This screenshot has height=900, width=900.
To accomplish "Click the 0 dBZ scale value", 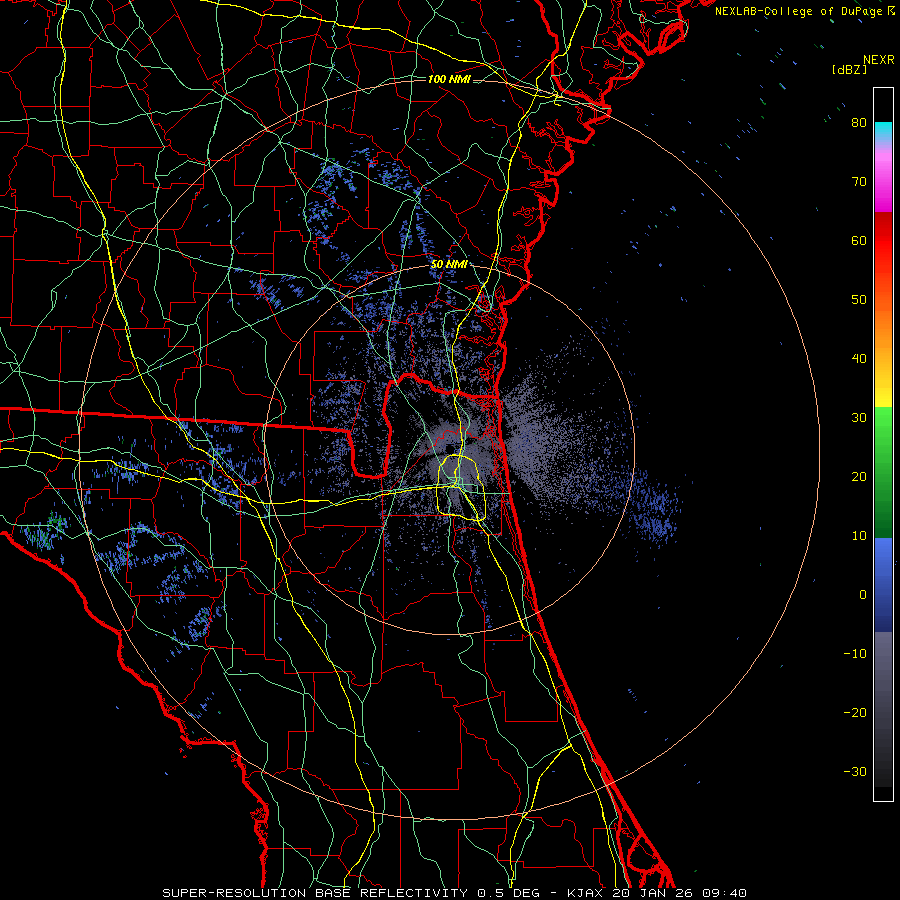I will 863,595.
